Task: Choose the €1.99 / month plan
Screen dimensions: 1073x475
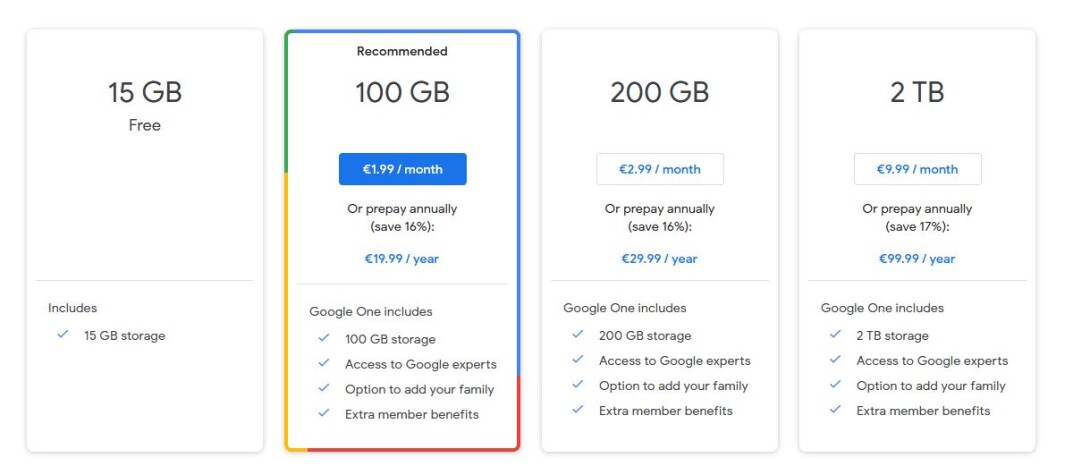Action: [x=402, y=169]
